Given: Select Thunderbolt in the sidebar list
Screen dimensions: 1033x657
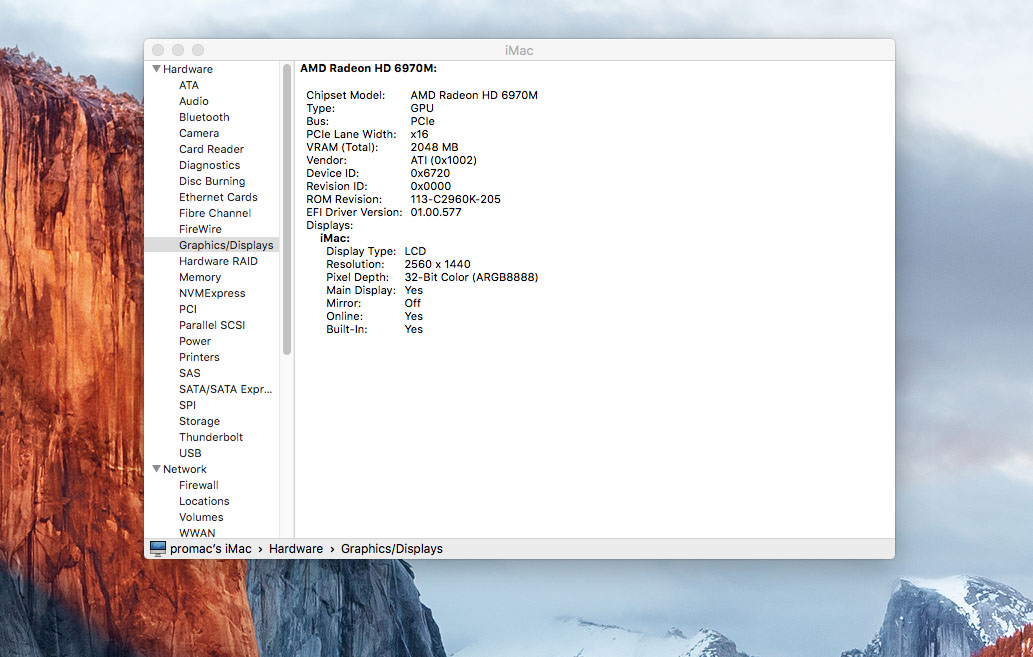Looking at the screenshot, I should [211, 437].
